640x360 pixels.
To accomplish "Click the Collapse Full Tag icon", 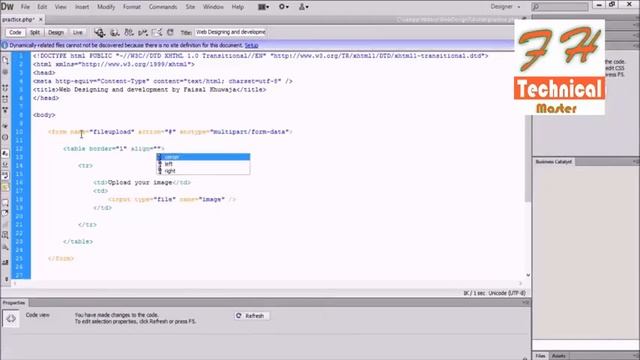I will (x=5, y=88).
